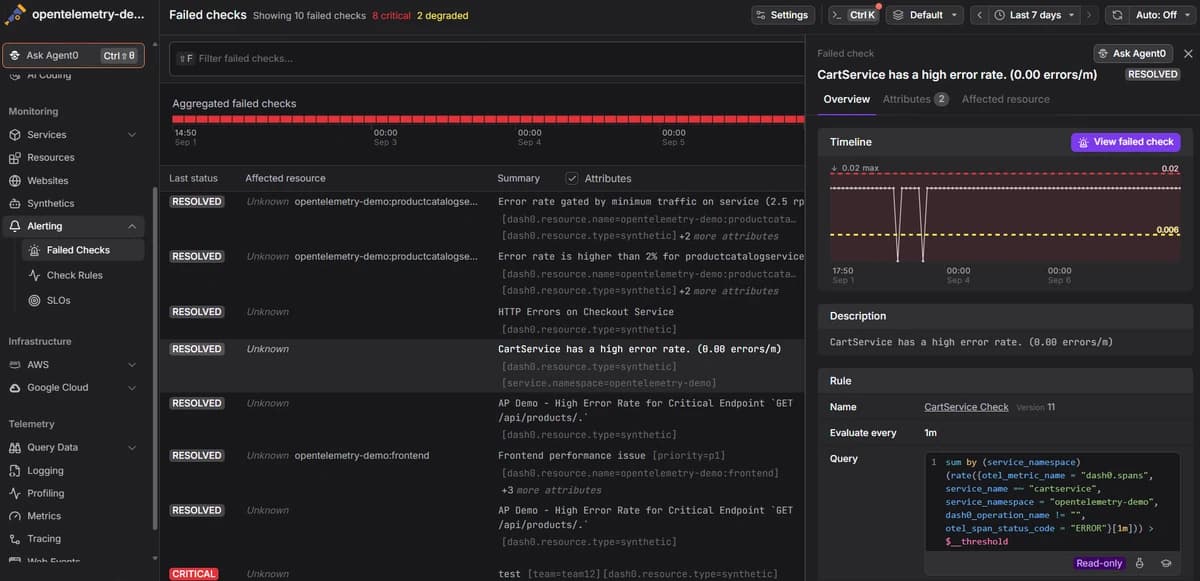The image size is (1200, 581).
Task: Click the CRITICAL status badge for test row
Action: coord(194,574)
